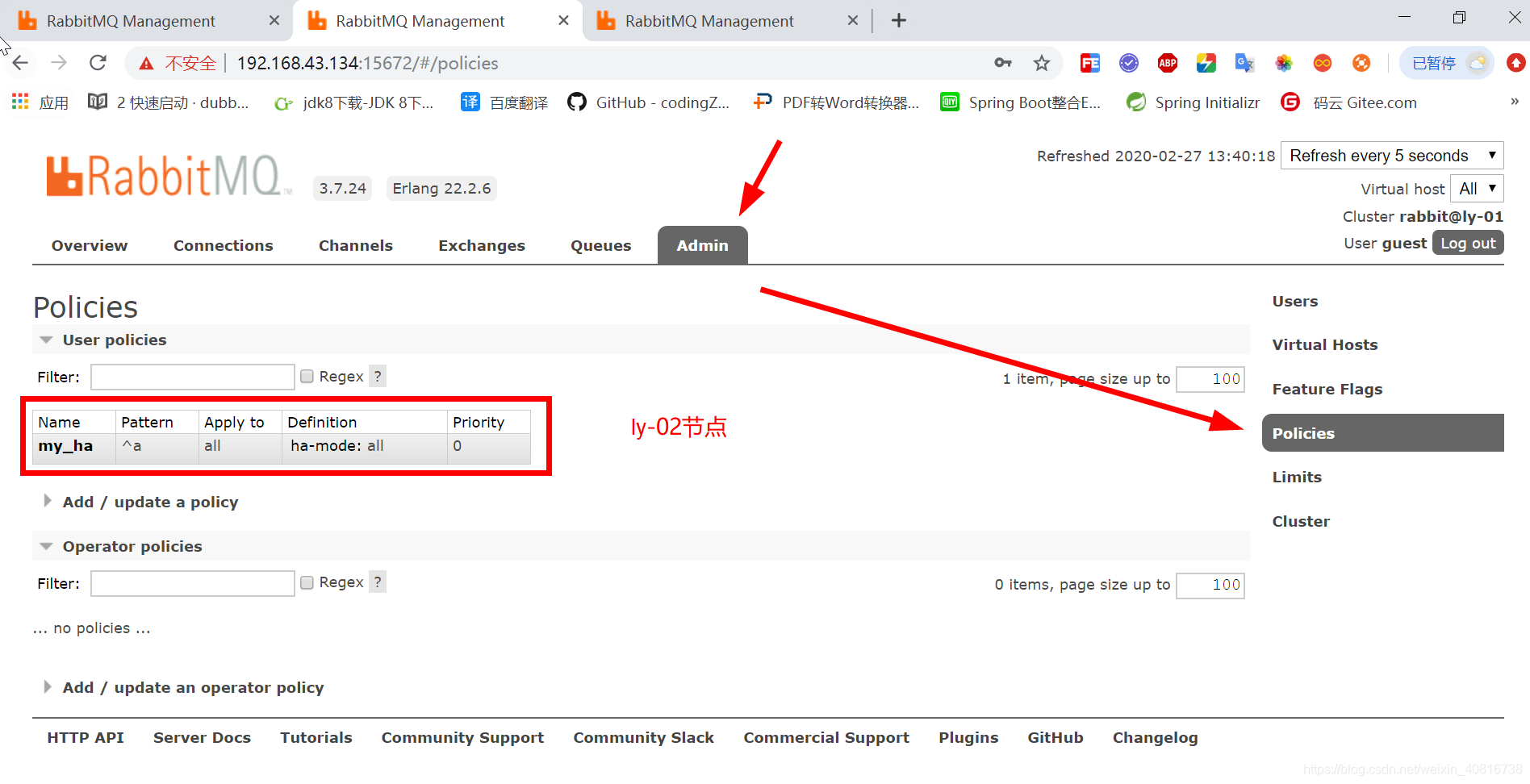Image resolution: width=1530 pixels, height=784 pixels.
Task: Click the browser forward arrow
Action: tap(59, 63)
